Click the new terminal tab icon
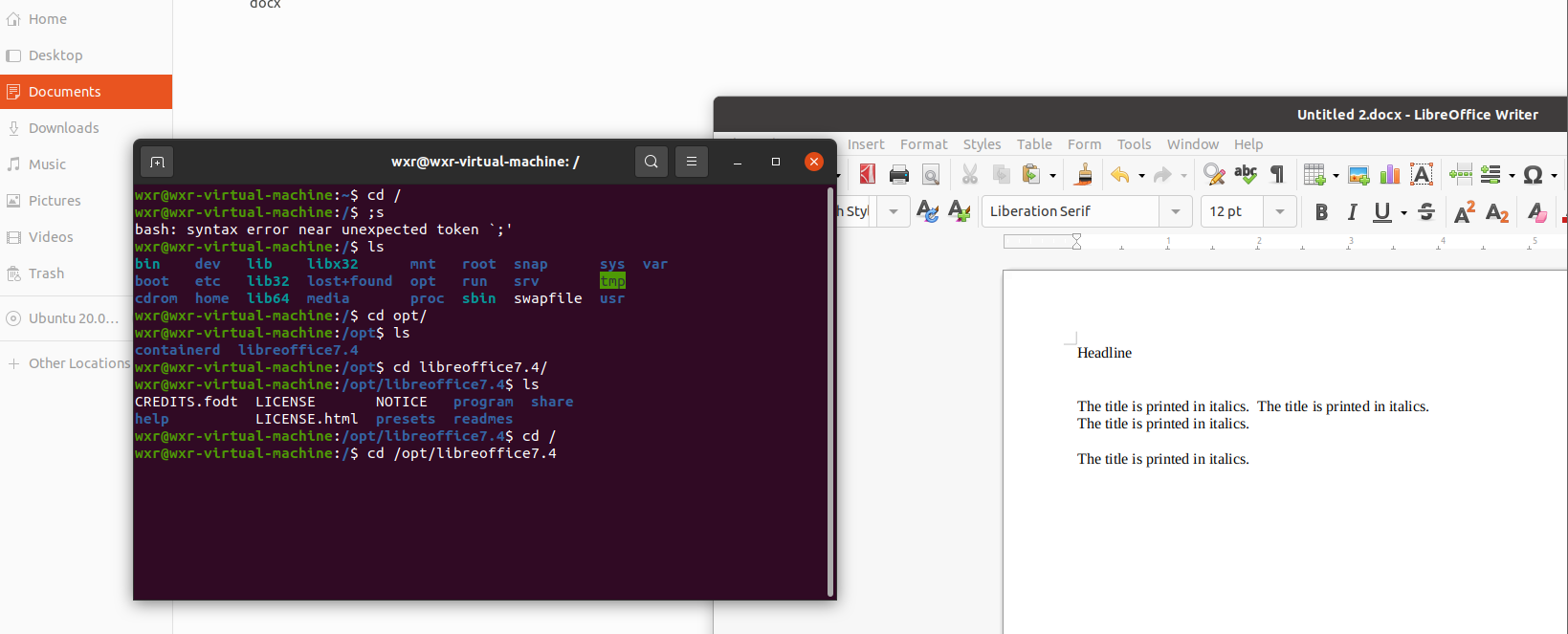Screen dimensions: 1568x634 [158, 162]
